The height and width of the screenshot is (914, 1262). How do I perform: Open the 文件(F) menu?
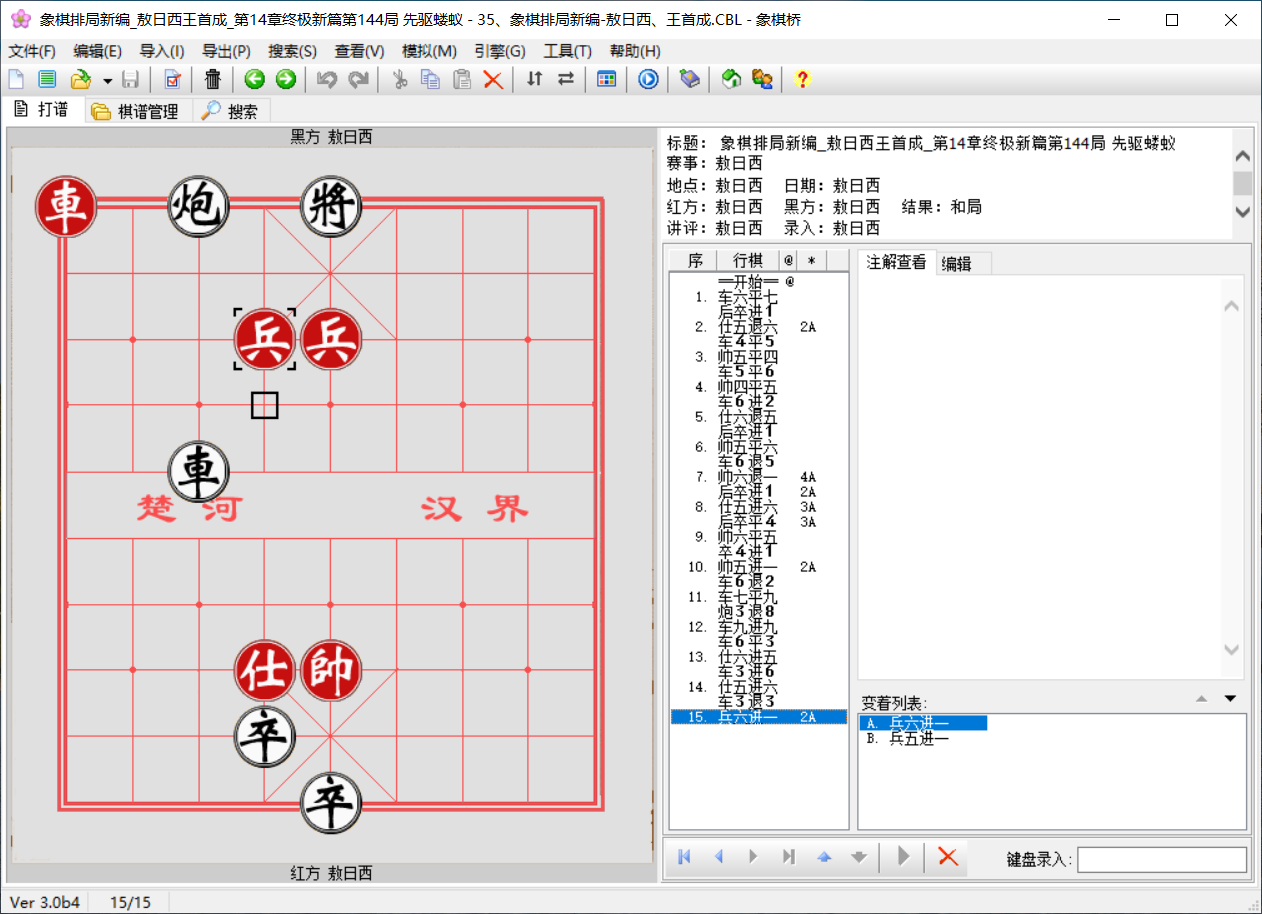point(32,51)
